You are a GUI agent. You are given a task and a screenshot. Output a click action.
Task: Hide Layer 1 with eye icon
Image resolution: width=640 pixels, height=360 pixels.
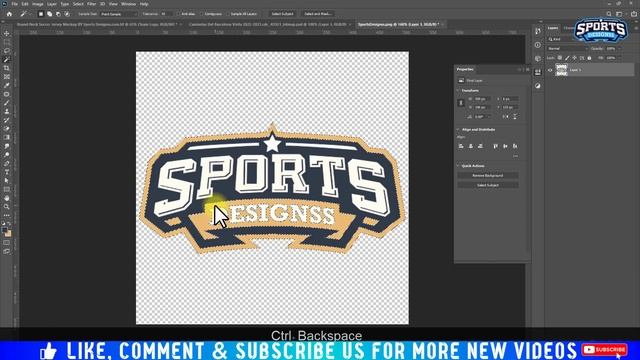coord(550,70)
